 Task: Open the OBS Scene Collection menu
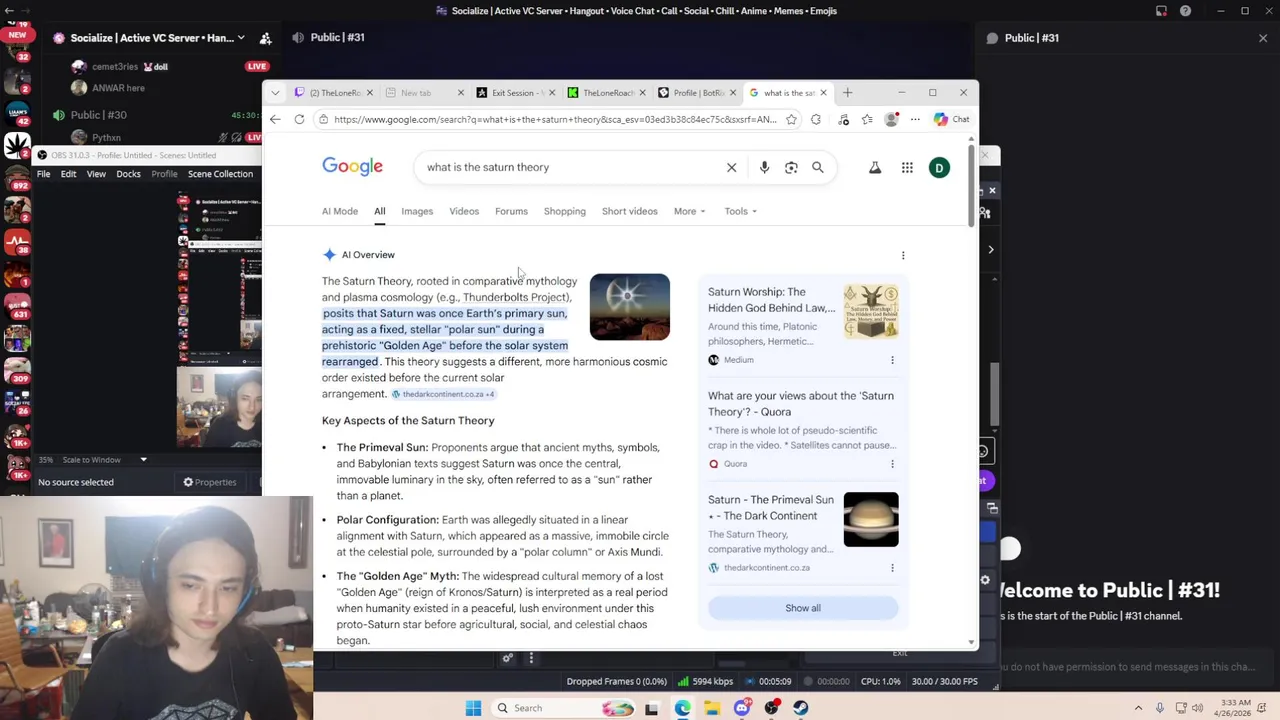[220, 174]
